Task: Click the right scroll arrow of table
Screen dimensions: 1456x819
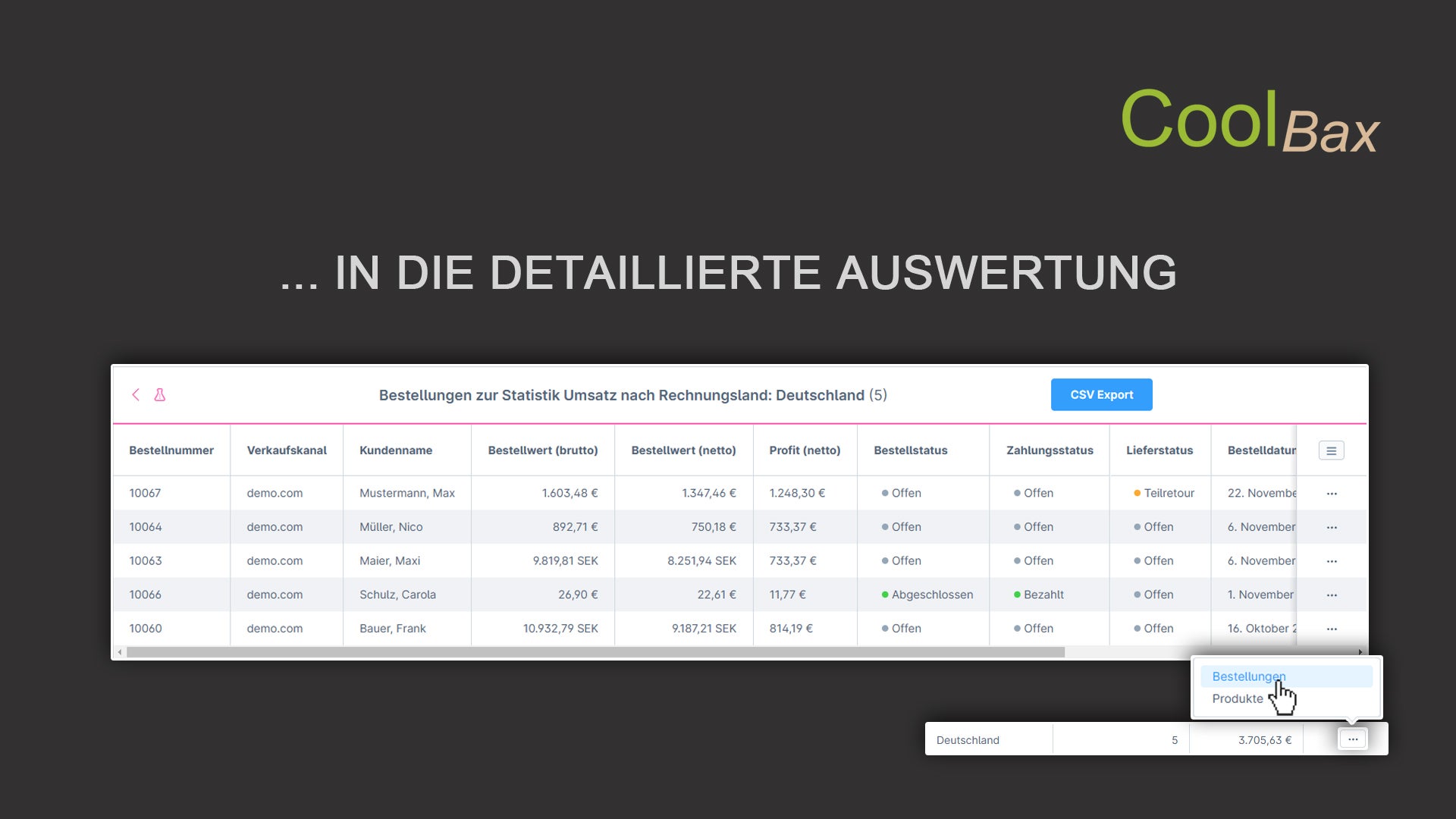Action: click(x=1360, y=652)
